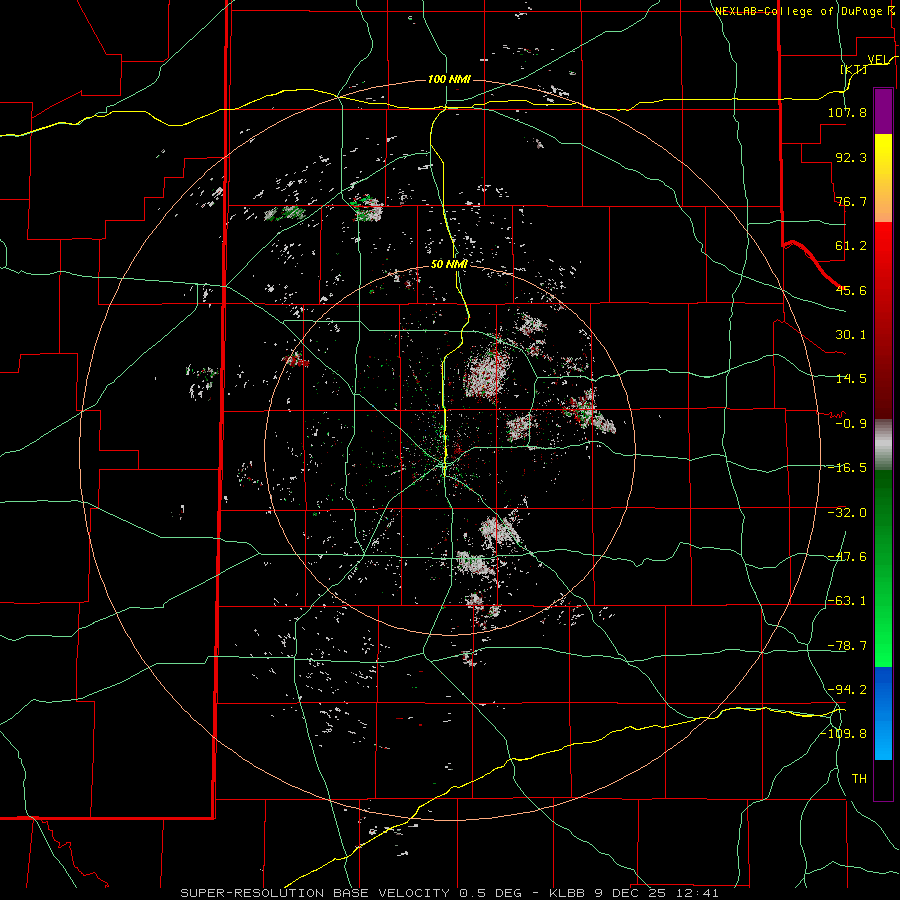Click the -0.9 scale value
Viewport: 900px width, 900px height.
[851, 424]
